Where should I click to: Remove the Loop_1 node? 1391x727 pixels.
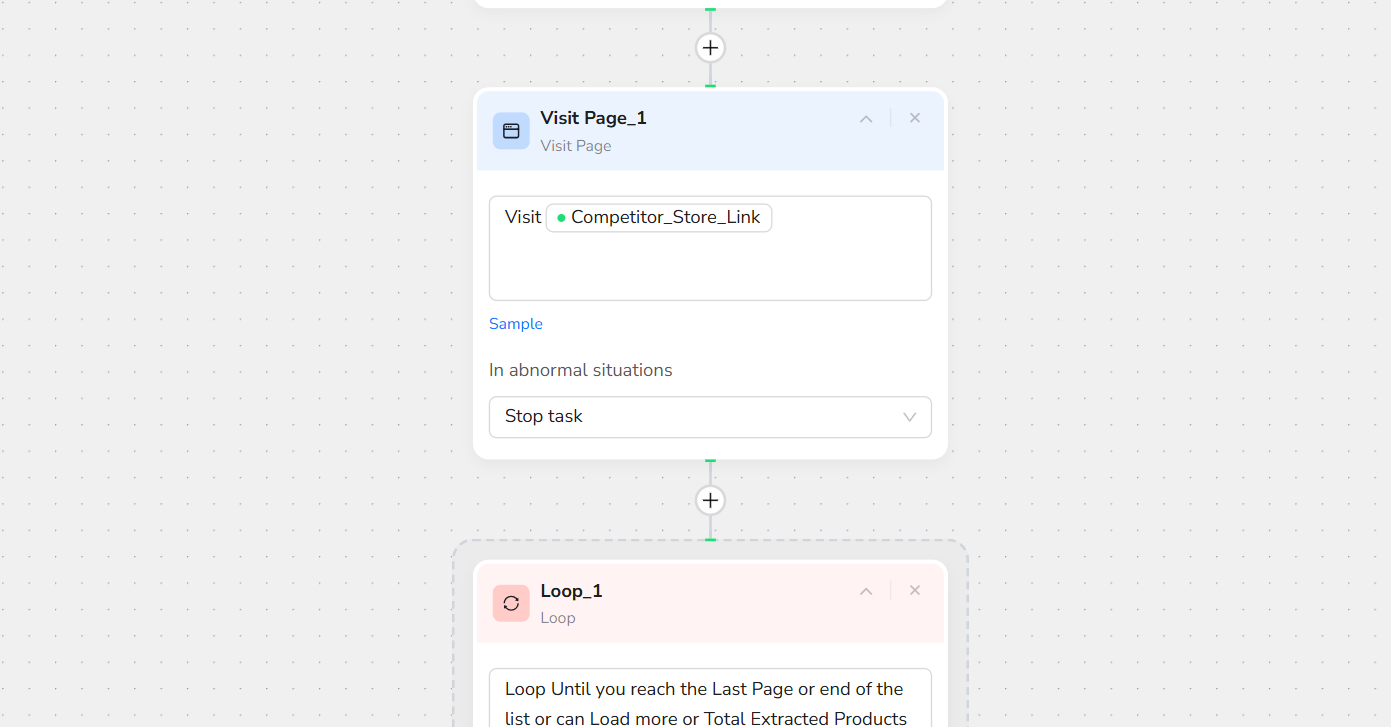pyautogui.click(x=914, y=590)
